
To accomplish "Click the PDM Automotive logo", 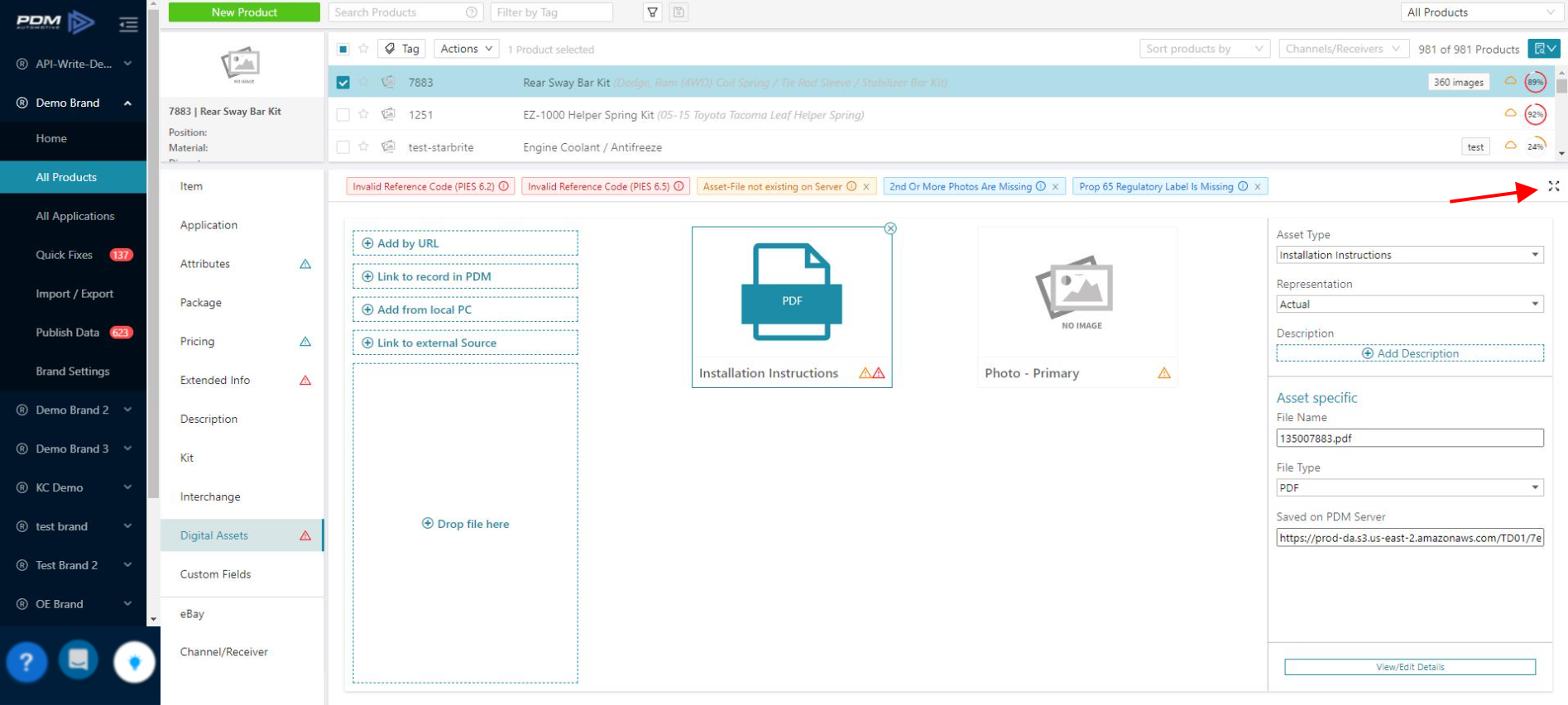I will click(55, 22).
